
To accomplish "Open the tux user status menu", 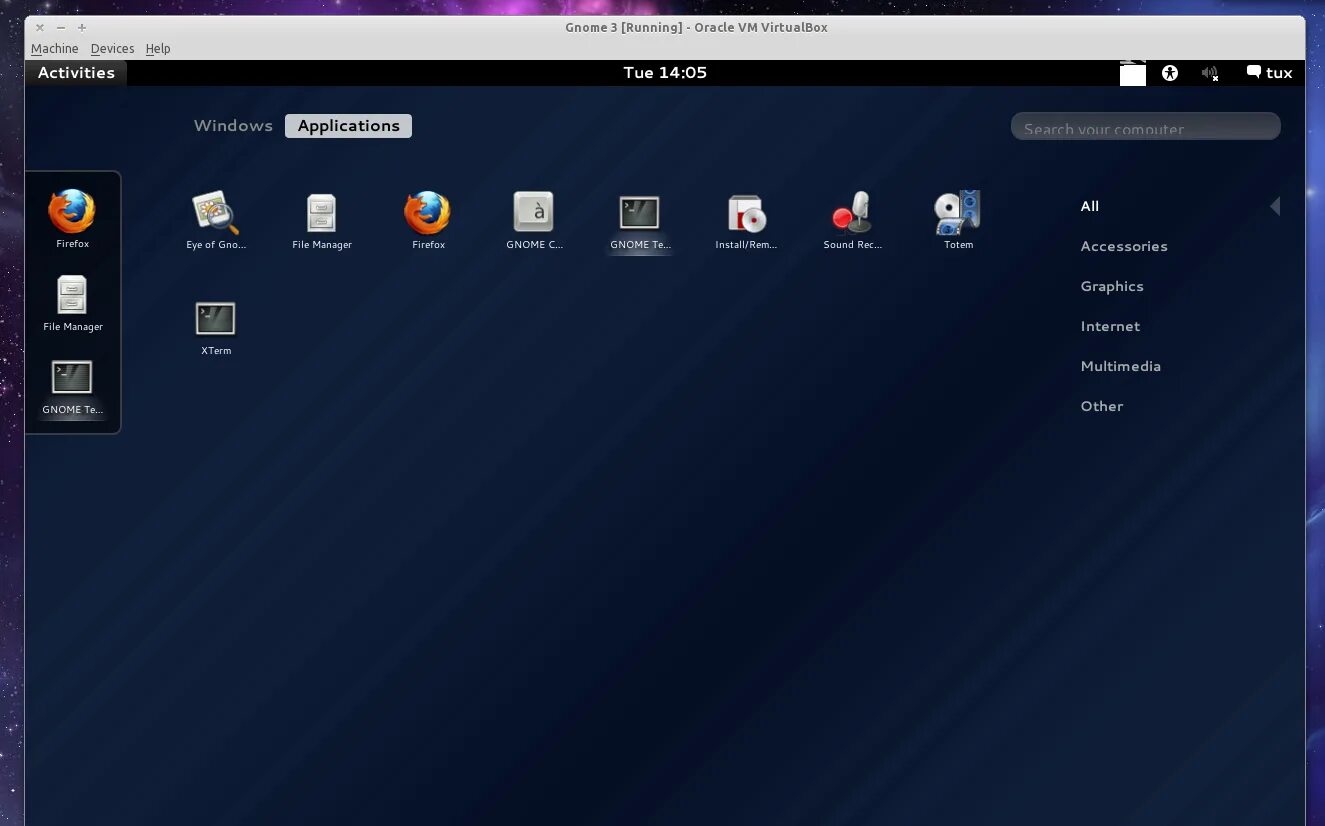I will tap(1268, 72).
